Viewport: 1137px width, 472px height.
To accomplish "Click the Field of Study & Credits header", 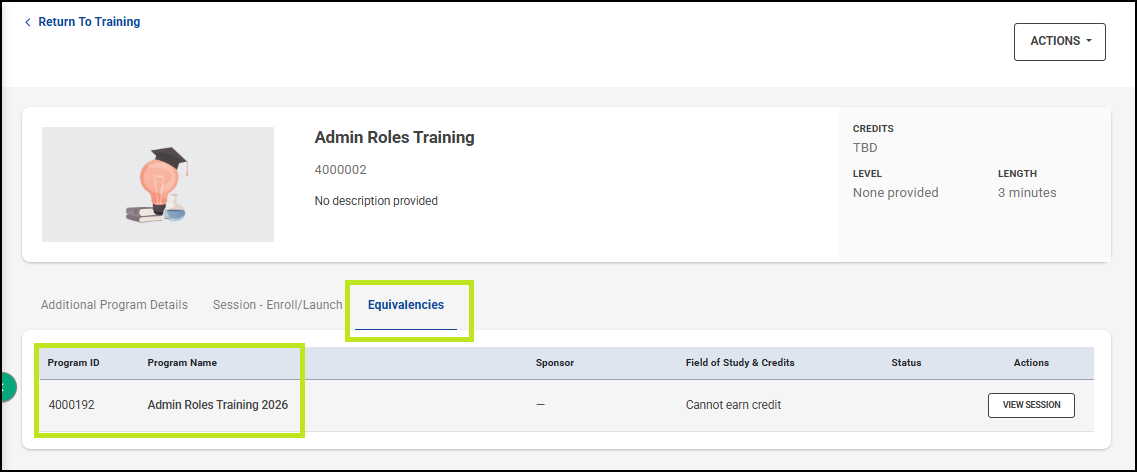I will pos(740,363).
